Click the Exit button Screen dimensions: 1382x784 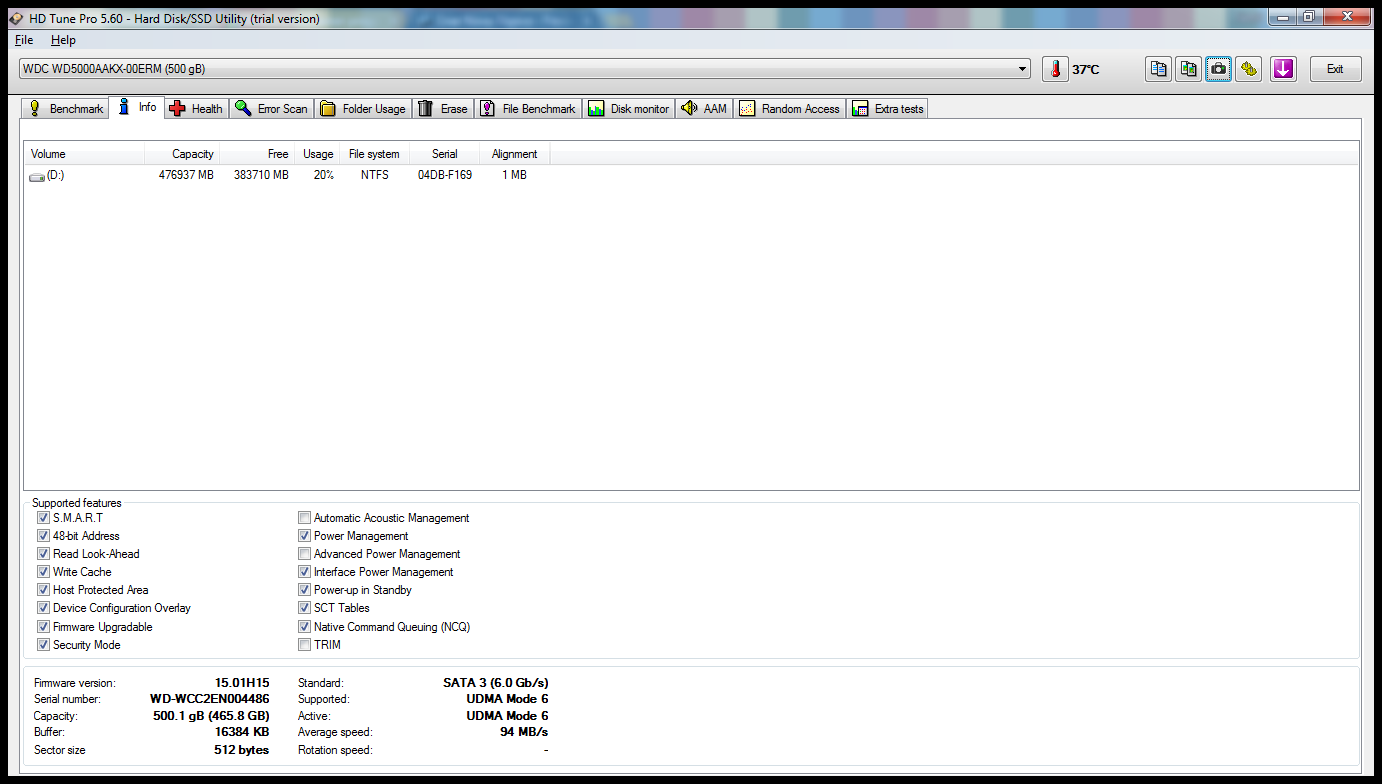pos(1335,69)
